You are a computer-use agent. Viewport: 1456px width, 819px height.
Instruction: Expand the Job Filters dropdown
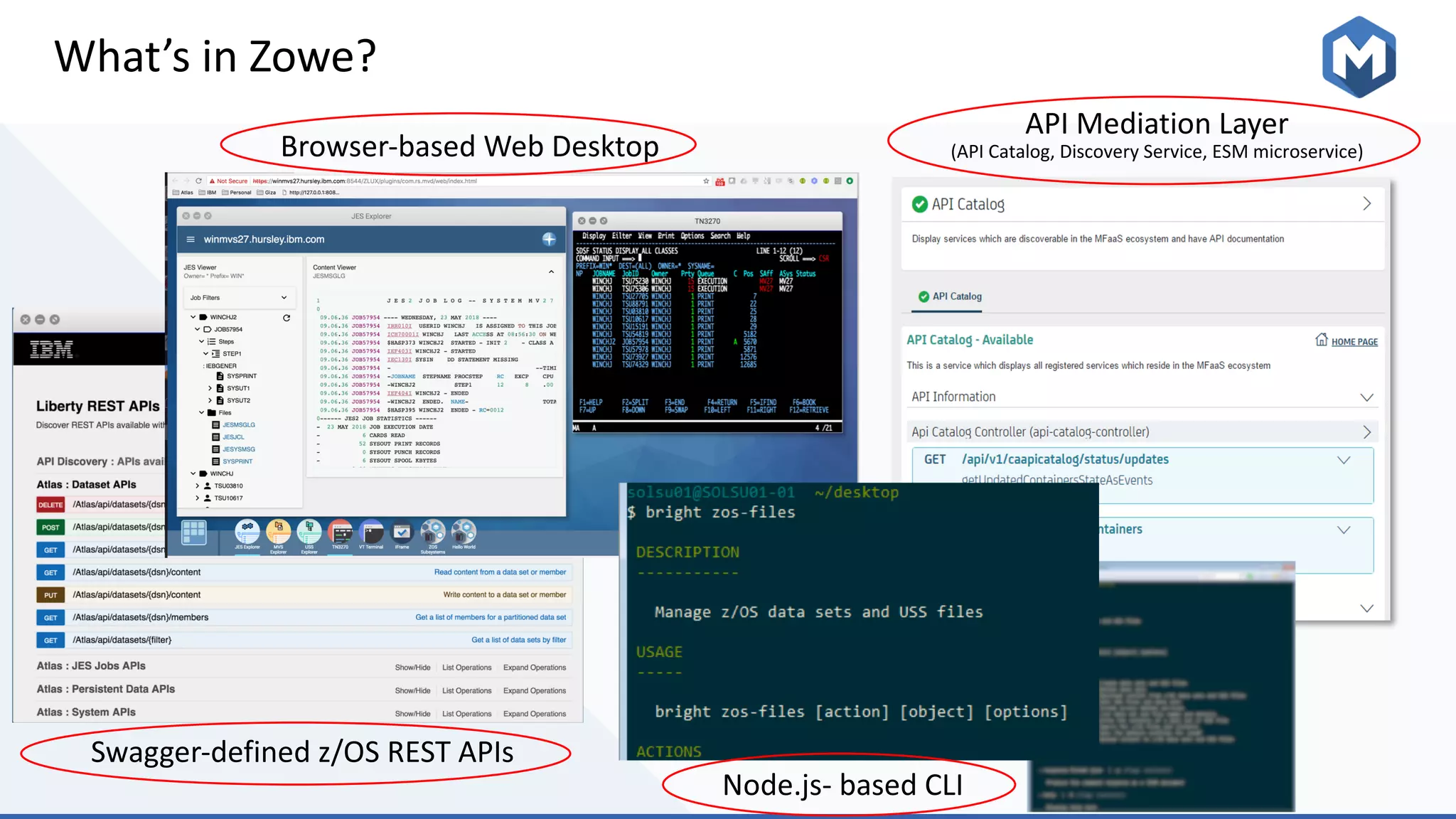(x=284, y=298)
